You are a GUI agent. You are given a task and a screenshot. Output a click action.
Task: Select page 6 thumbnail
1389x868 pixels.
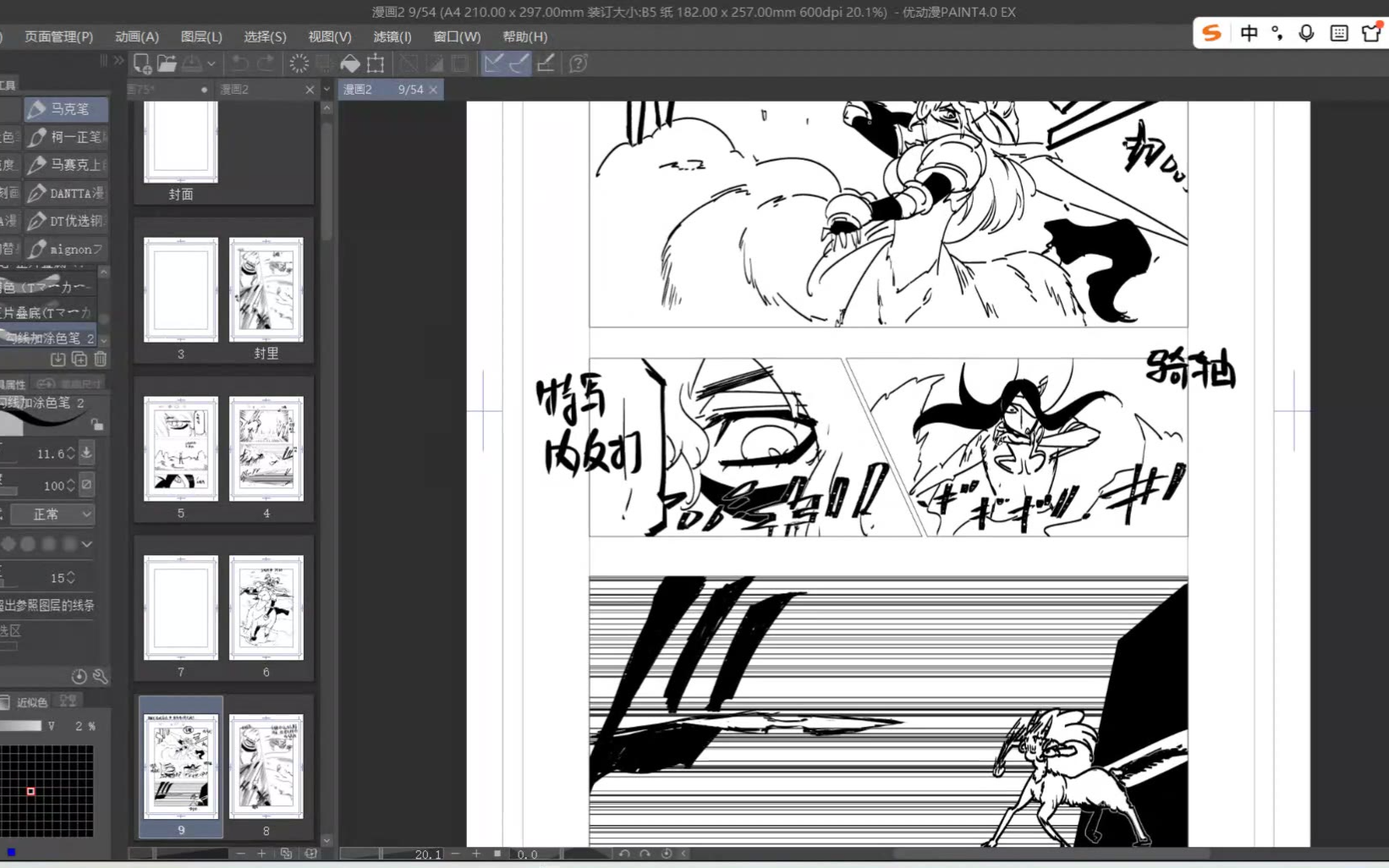[266, 607]
